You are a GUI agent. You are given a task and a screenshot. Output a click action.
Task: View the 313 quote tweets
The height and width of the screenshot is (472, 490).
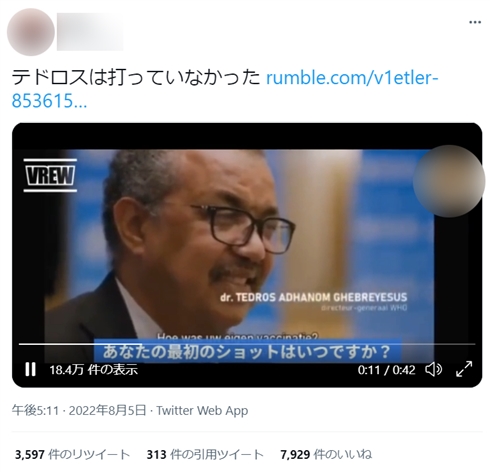click(205, 454)
